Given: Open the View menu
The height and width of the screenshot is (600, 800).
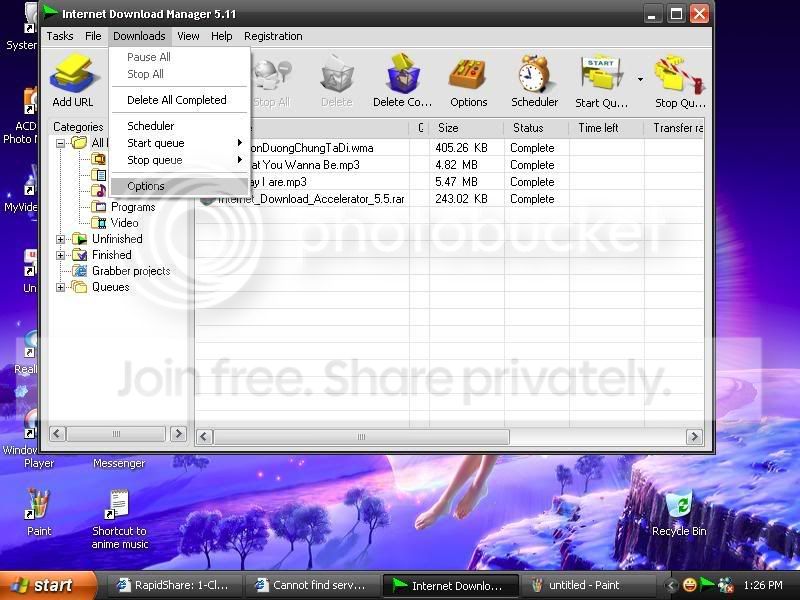Looking at the screenshot, I should coord(188,36).
